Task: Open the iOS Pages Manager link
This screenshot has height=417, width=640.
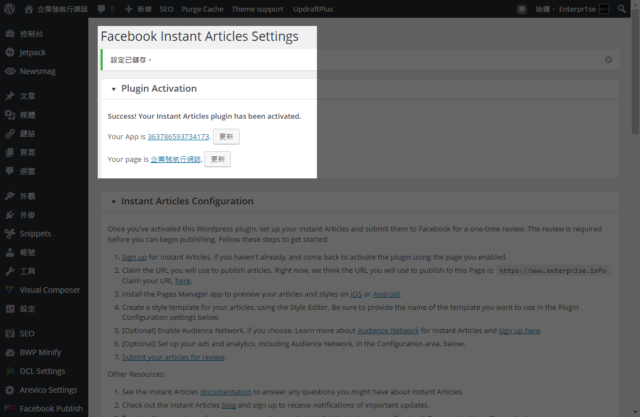Action: coord(356,294)
